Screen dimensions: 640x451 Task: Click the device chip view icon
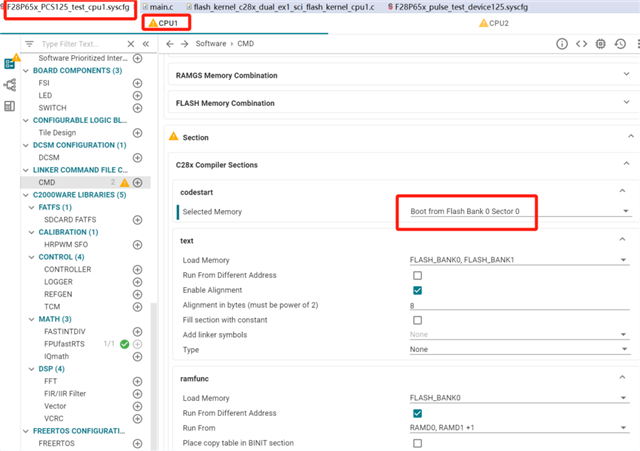point(600,44)
